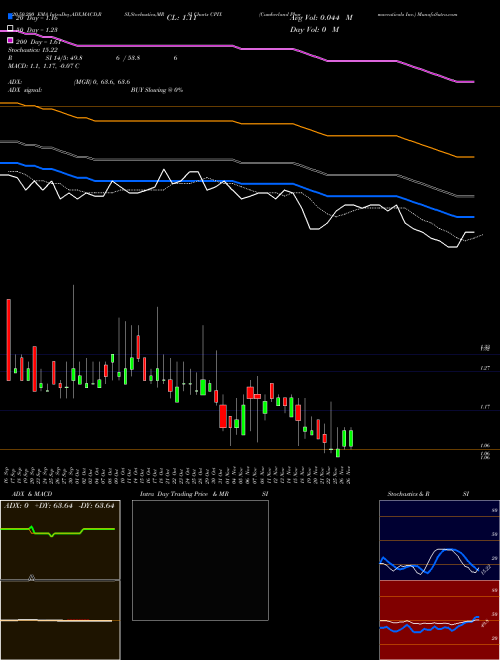This screenshot has height=660, width=500.
Task: Click the empty intraday trading price chart box
Action: [200, 560]
